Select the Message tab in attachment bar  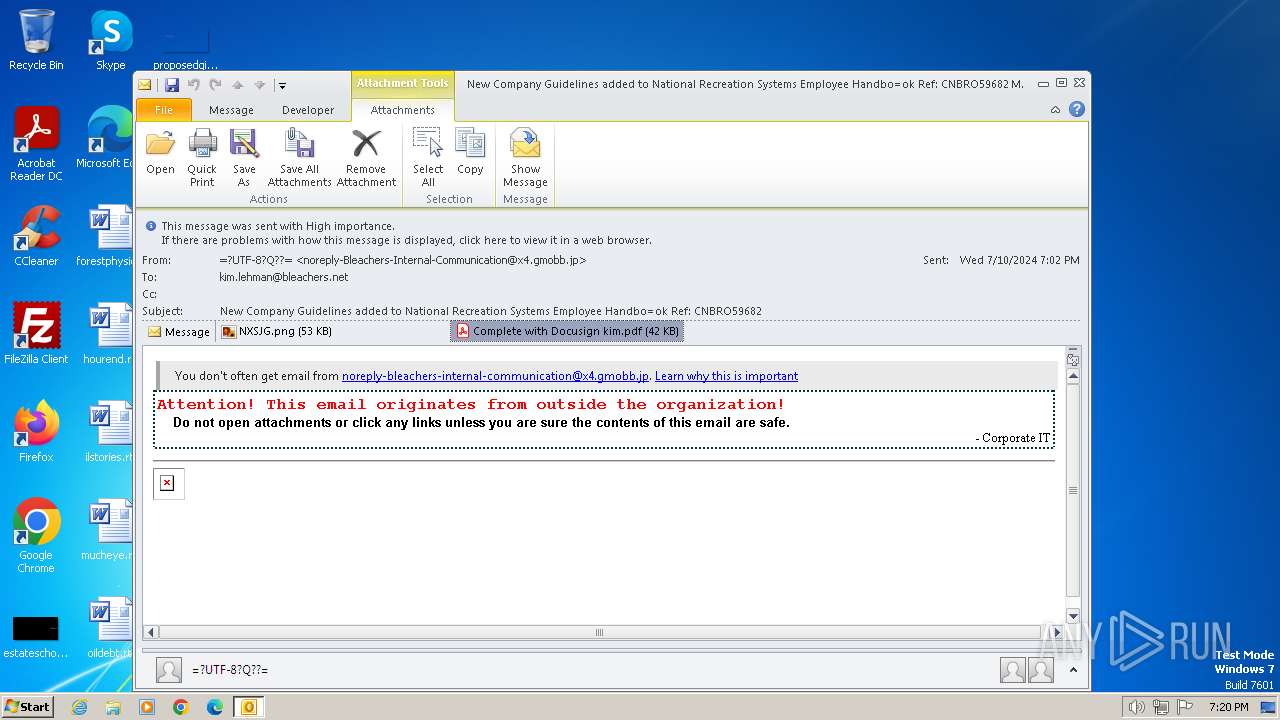[x=178, y=332]
